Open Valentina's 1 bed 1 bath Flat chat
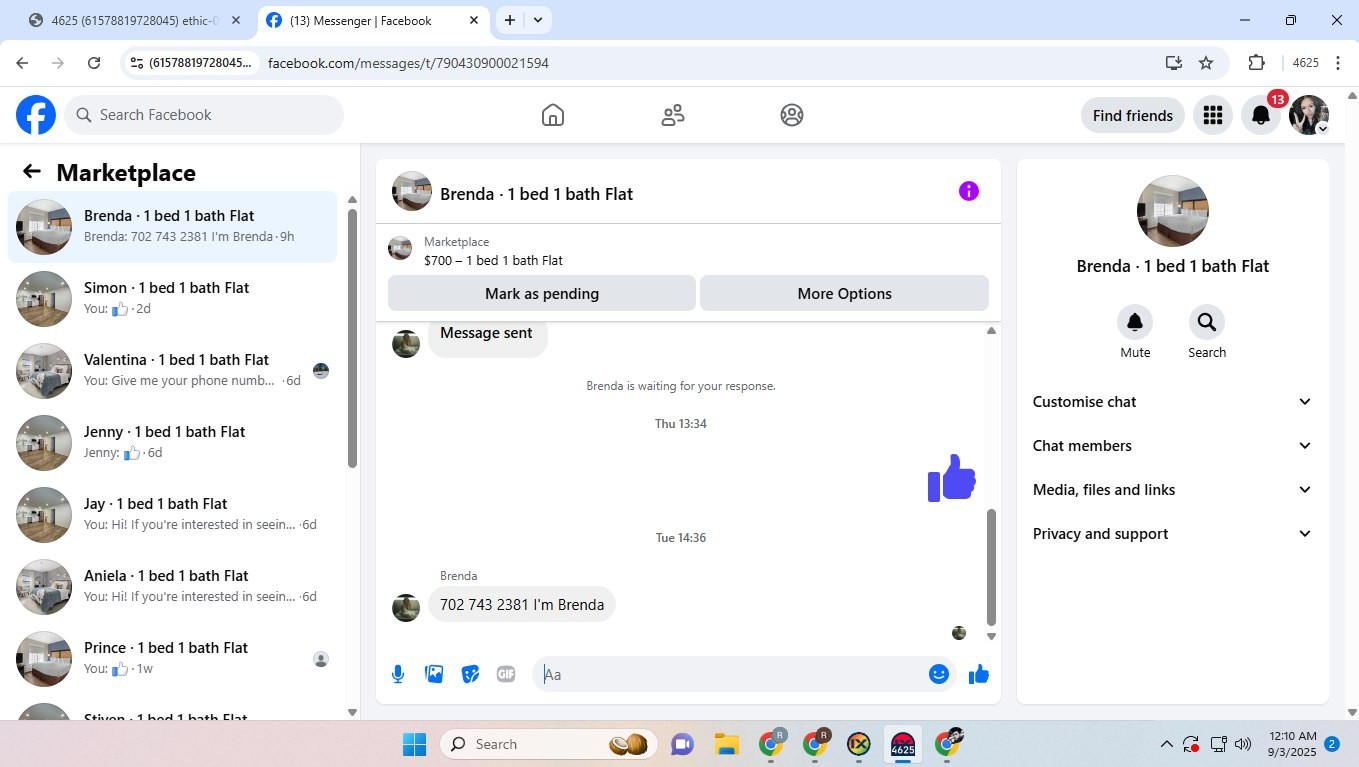 [x=172, y=371]
